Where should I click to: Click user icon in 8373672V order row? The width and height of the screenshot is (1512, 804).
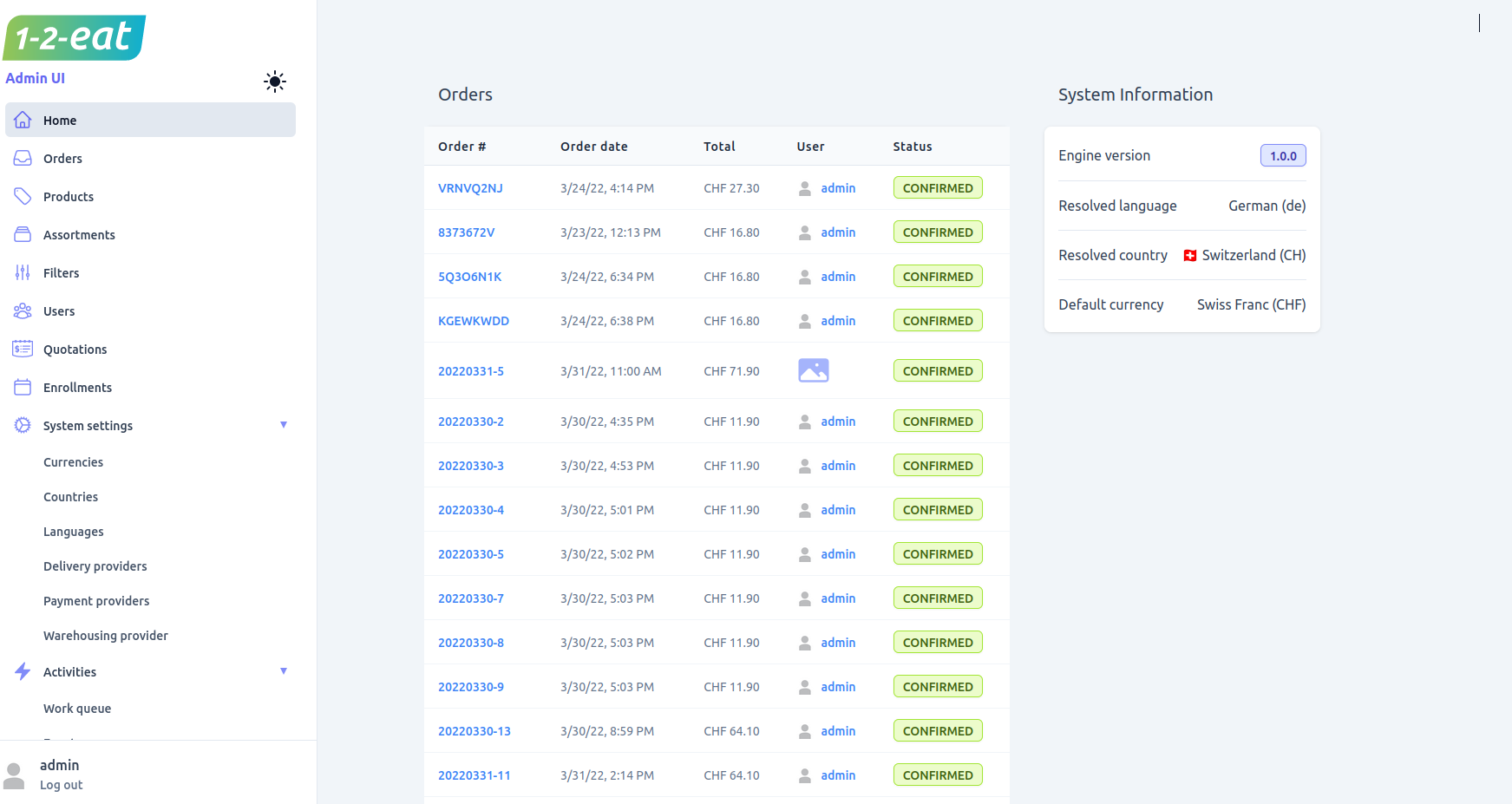point(805,232)
